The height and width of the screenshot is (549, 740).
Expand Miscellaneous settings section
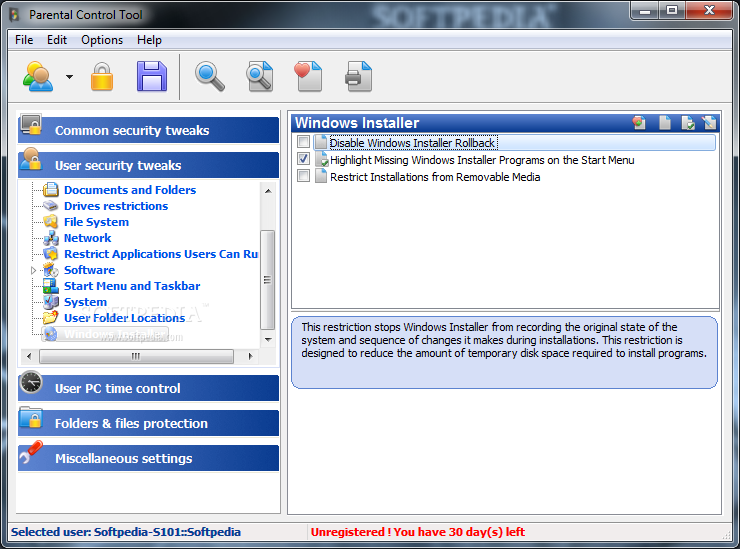point(149,458)
